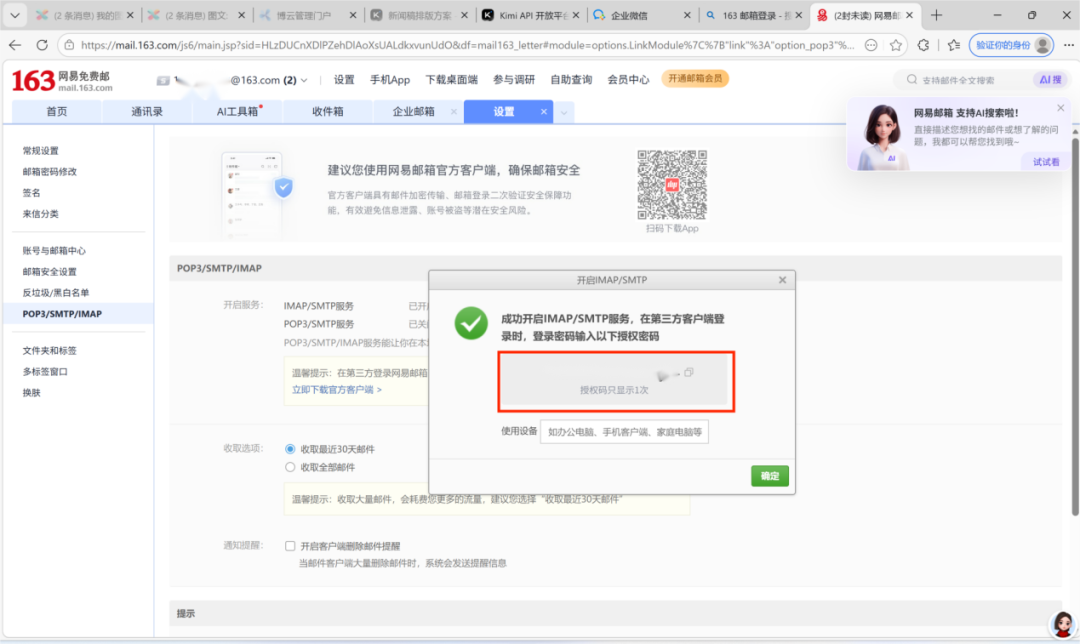Select 文件夹和标签 in the sidebar
The height and width of the screenshot is (644, 1080).
coord(50,351)
